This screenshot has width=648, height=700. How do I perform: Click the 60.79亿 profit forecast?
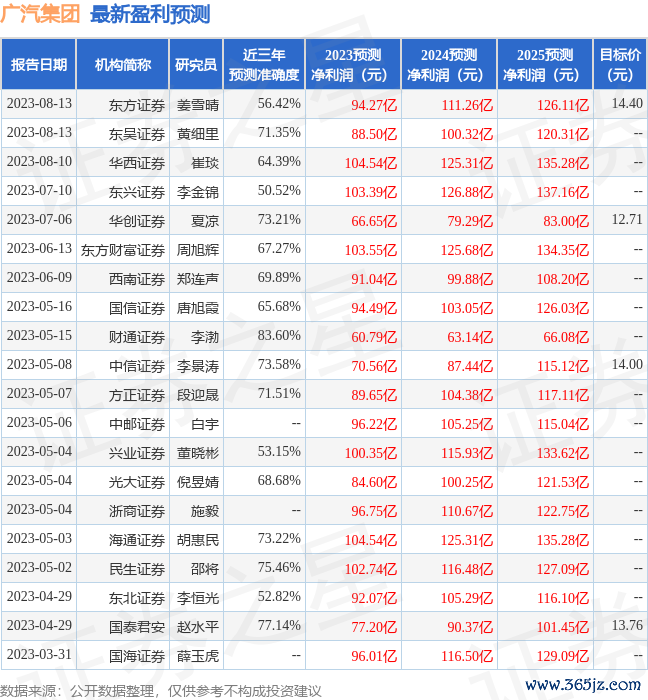tap(374, 338)
